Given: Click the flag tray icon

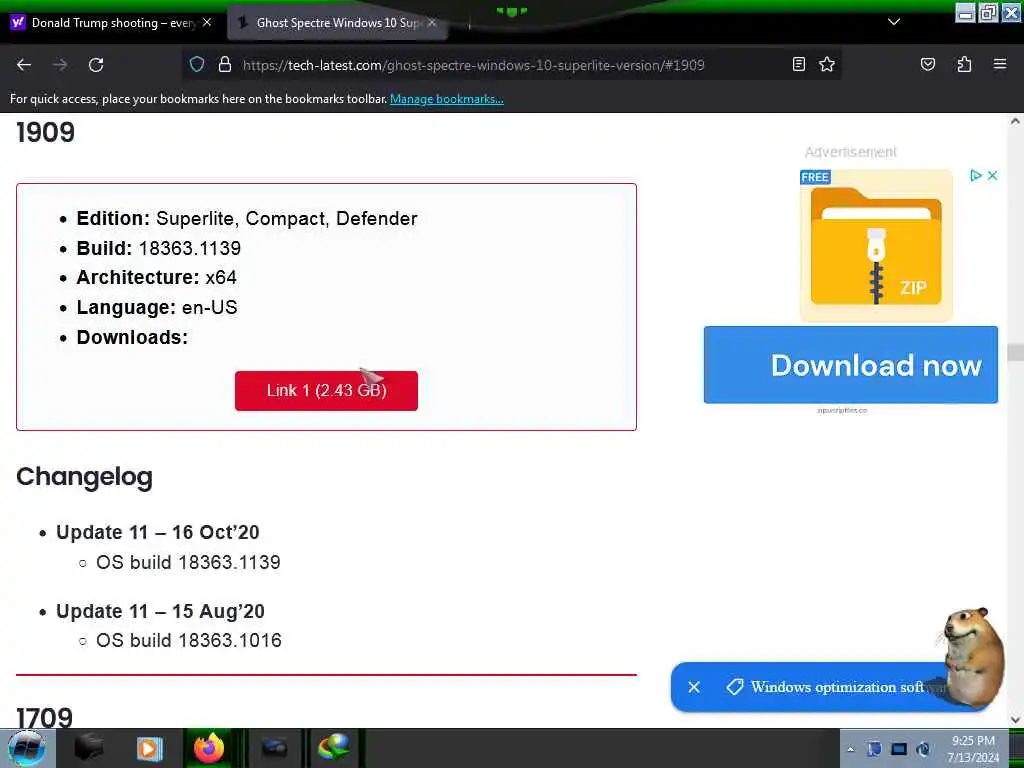Looking at the screenshot, I should coord(874,749).
